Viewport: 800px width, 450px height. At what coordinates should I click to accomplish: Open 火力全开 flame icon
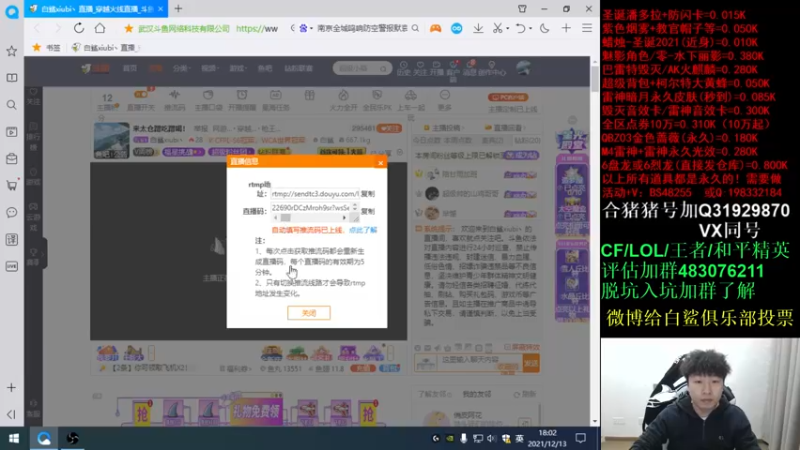[343, 100]
